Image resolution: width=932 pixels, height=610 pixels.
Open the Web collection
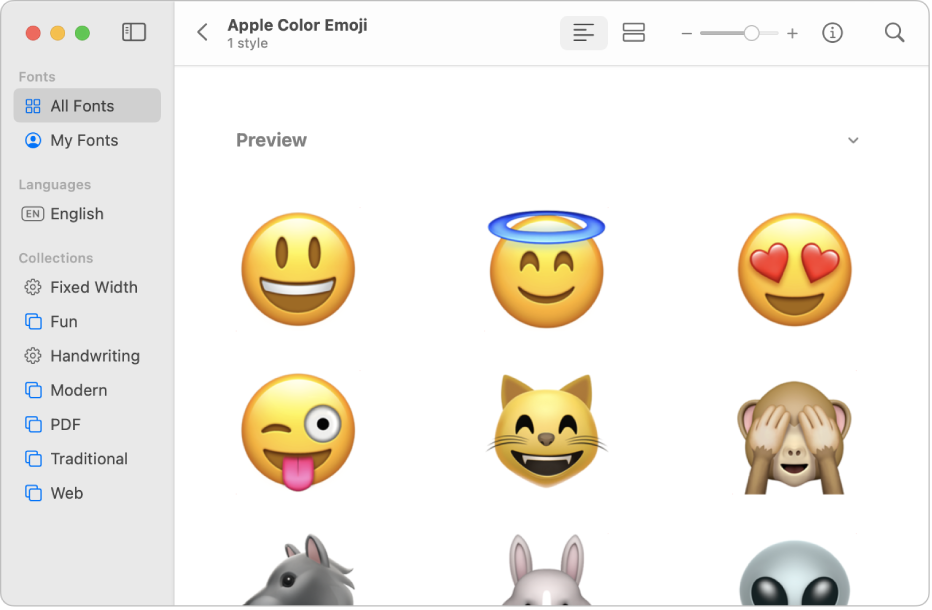pos(87,493)
